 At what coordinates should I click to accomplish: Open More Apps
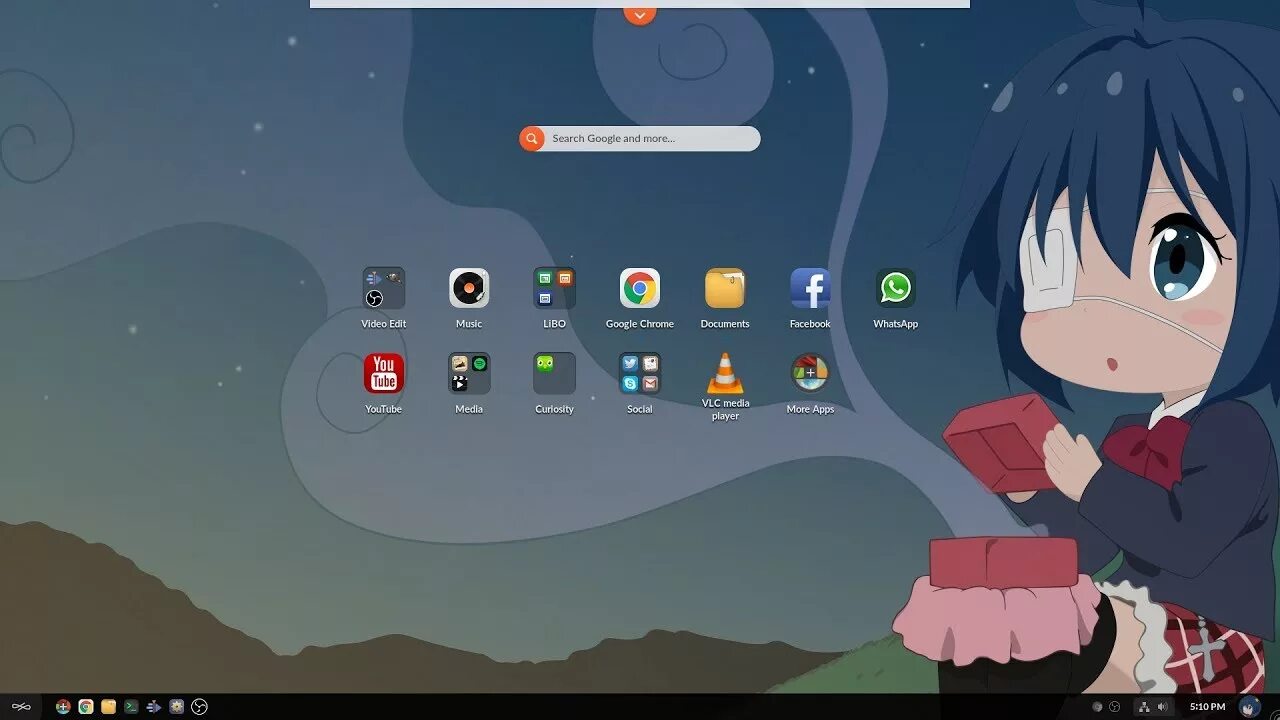pyautogui.click(x=810, y=373)
